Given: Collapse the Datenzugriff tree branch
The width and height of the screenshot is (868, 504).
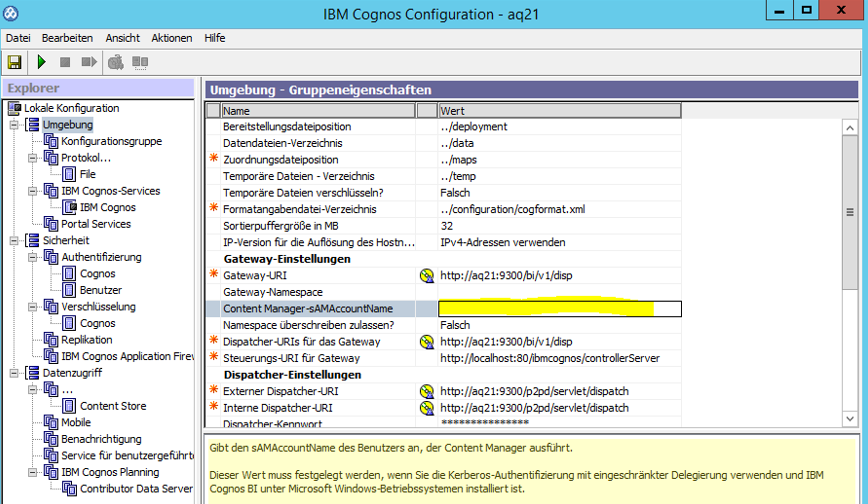Looking at the screenshot, I should pyautogui.click(x=14, y=373).
